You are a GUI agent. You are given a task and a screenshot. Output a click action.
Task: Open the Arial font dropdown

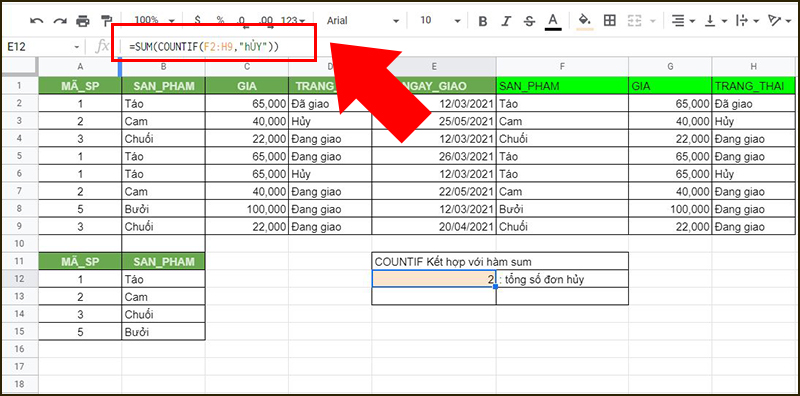click(363, 21)
